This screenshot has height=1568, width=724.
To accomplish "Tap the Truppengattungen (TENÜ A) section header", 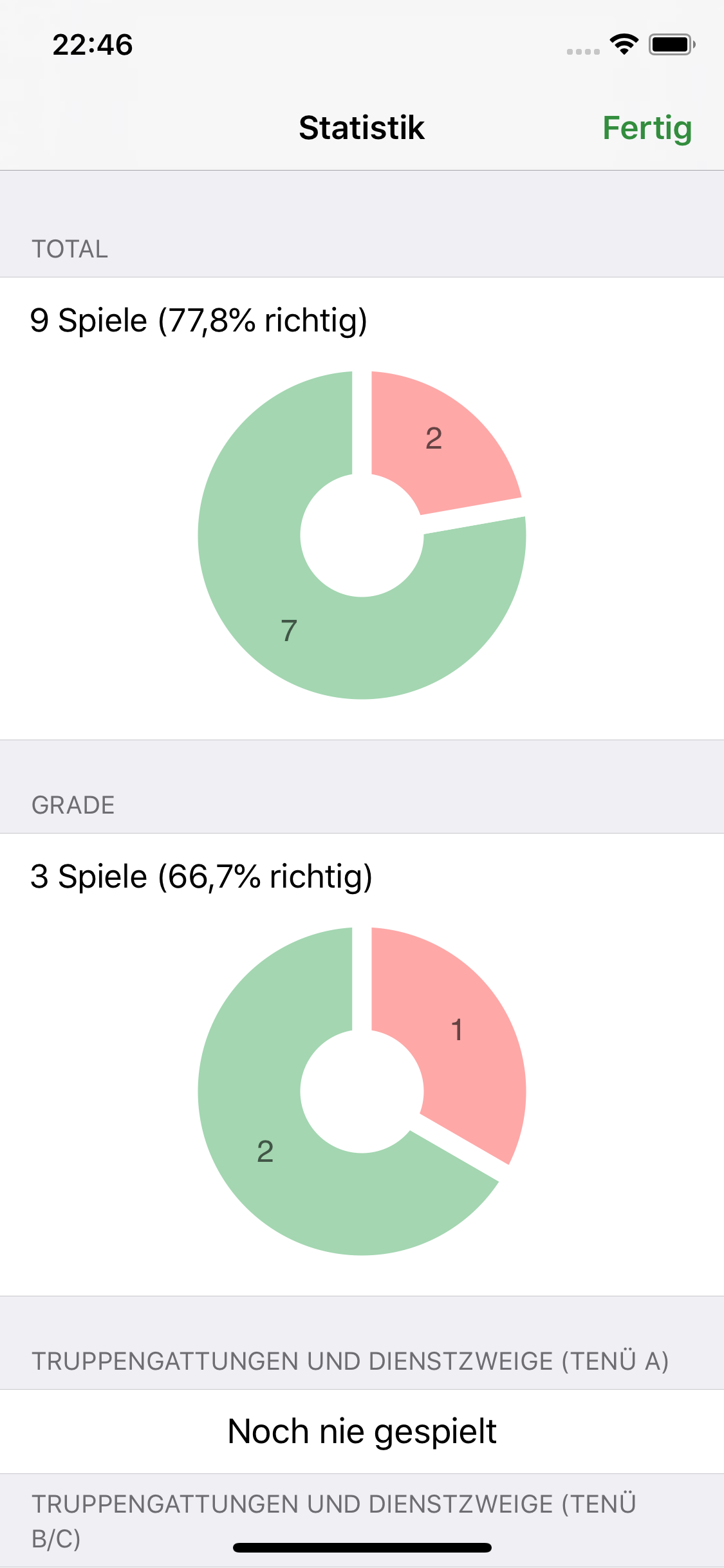I will pos(350,1361).
